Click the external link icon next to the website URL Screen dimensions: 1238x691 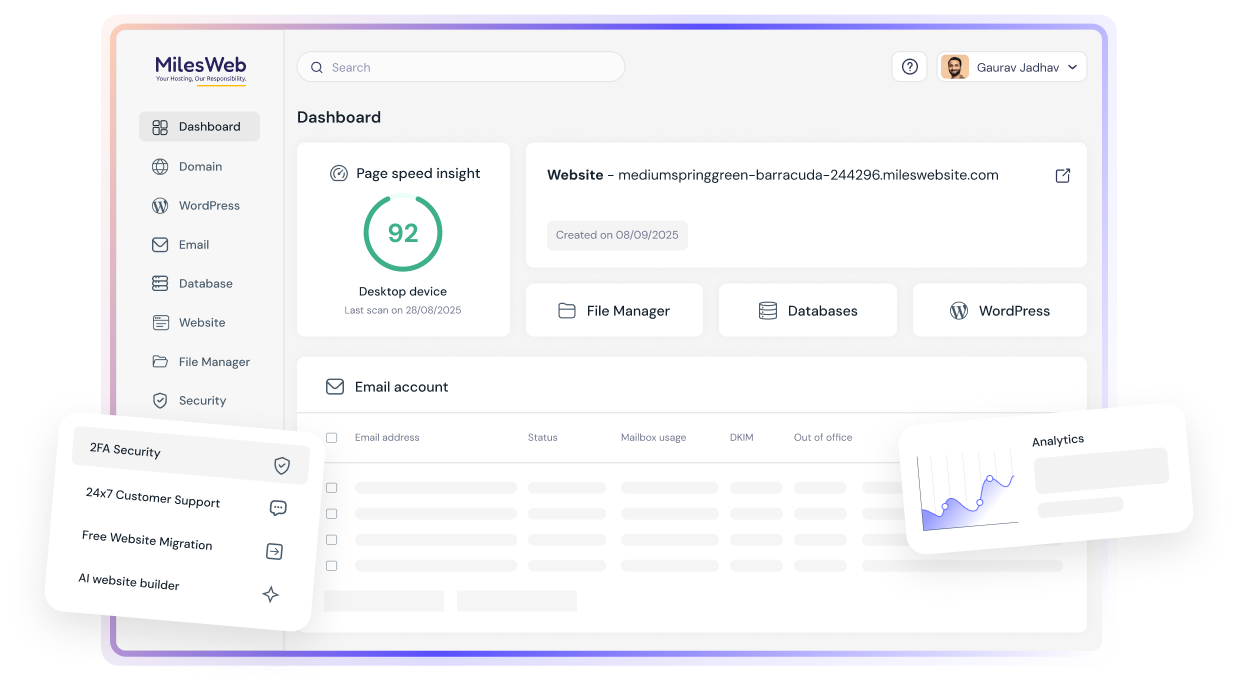click(x=1062, y=175)
